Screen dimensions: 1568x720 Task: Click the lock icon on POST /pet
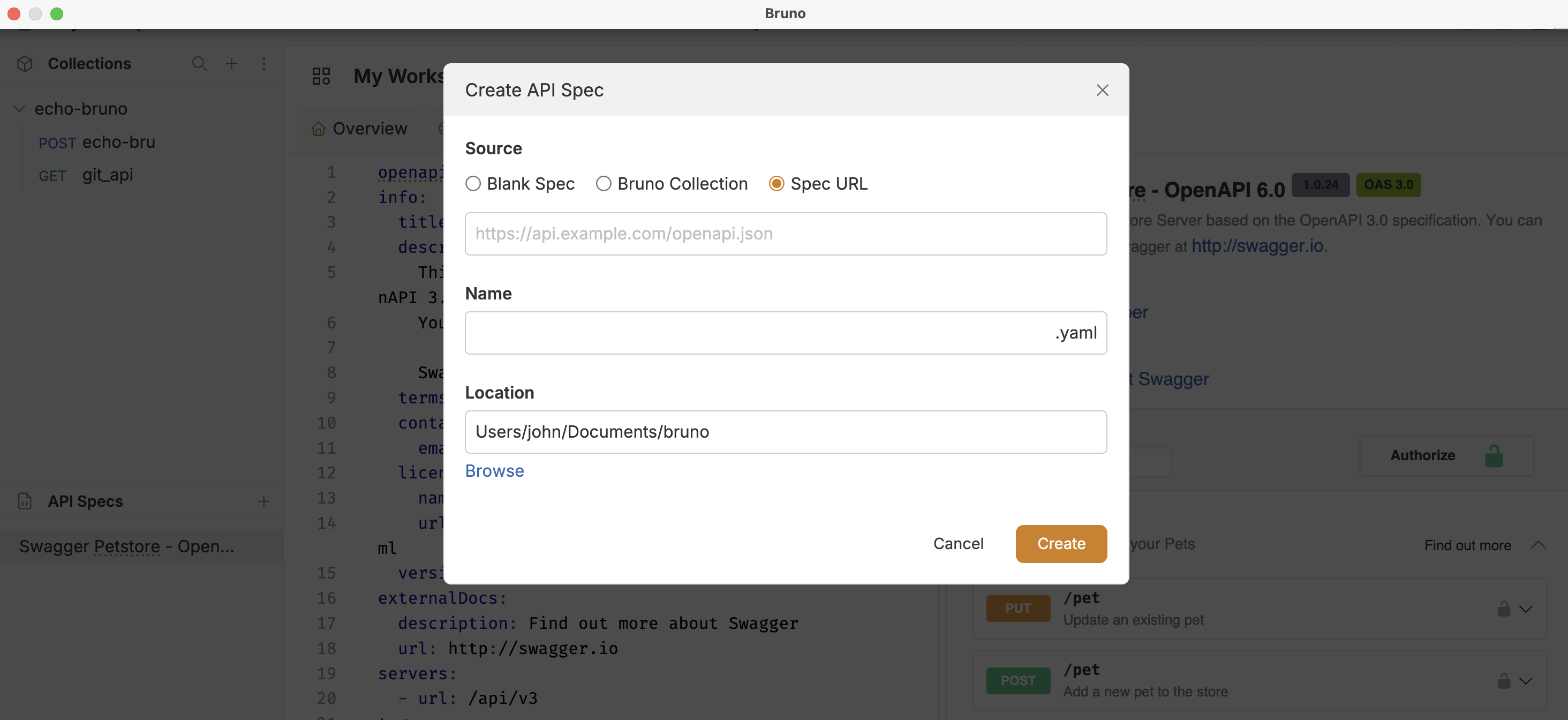[1504, 680]
